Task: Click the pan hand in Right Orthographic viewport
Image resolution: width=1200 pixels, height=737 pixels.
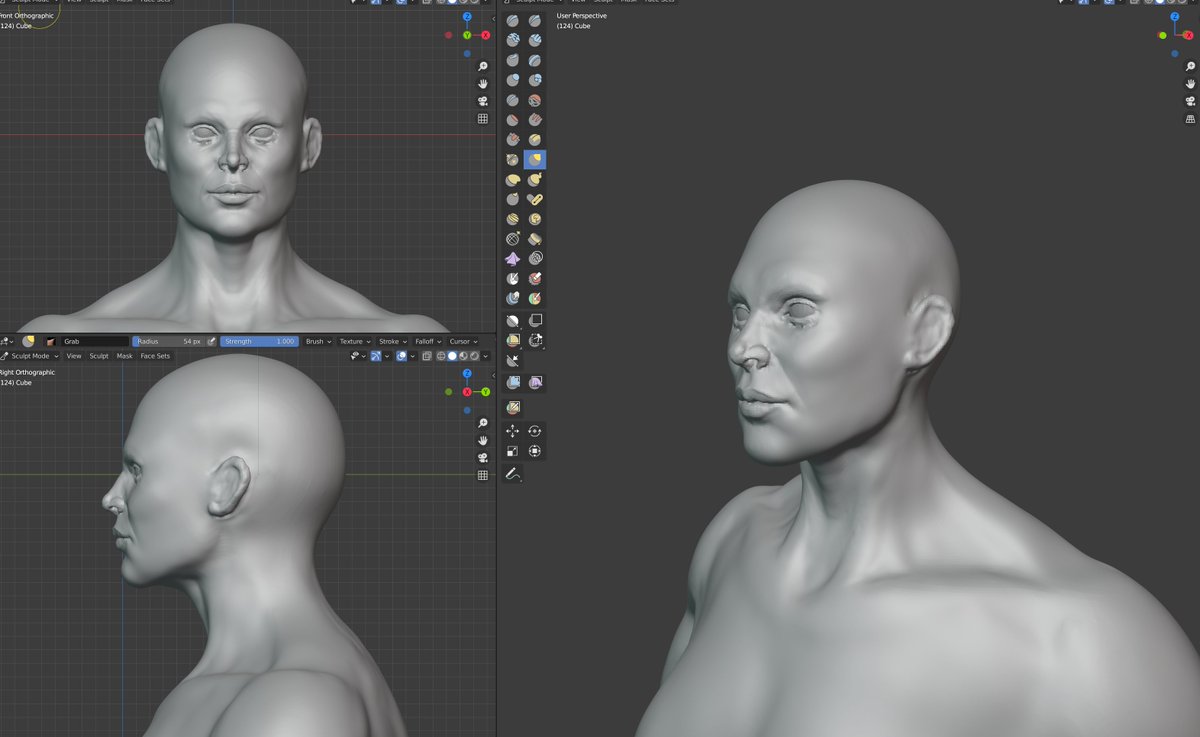Action: pyautogui.click(x=482, y=440)
